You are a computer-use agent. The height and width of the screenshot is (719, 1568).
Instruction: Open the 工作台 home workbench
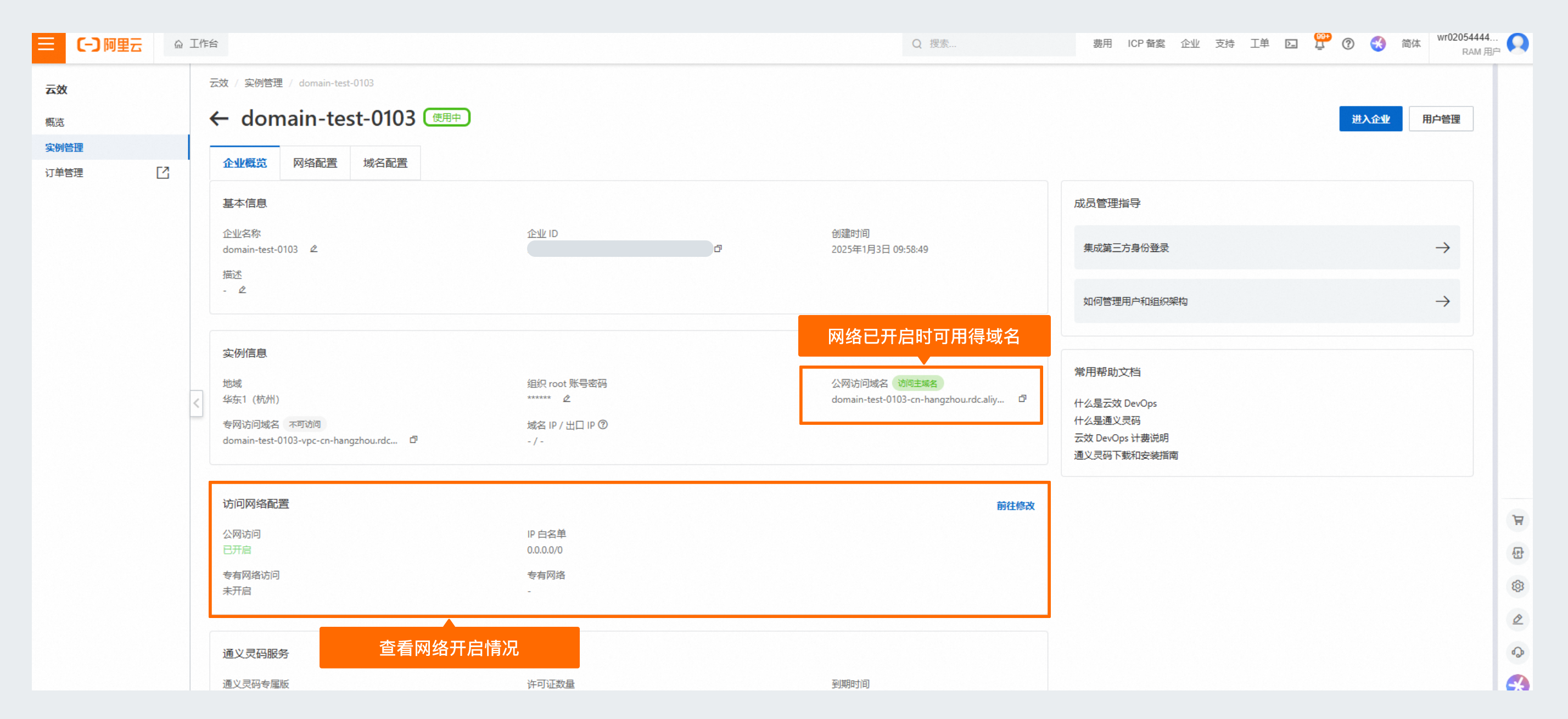196,44
